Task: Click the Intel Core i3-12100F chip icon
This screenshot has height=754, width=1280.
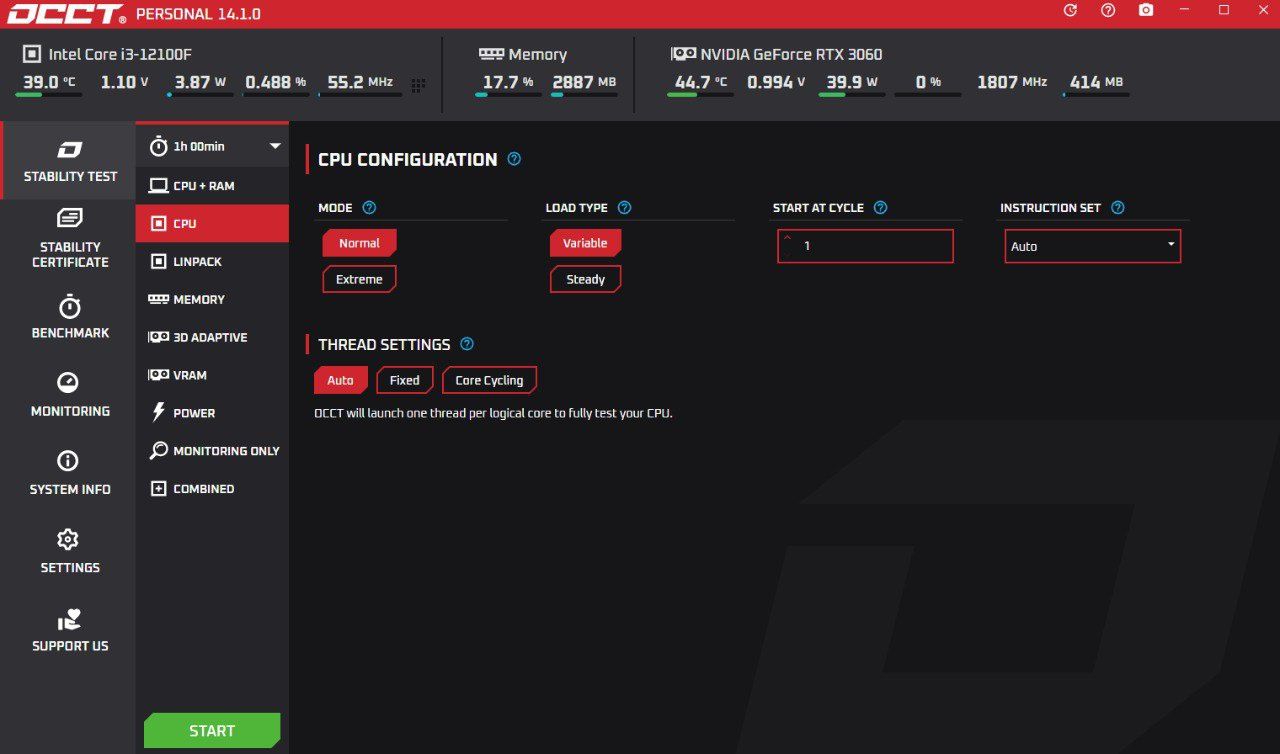Action: [x=32, y=54]
